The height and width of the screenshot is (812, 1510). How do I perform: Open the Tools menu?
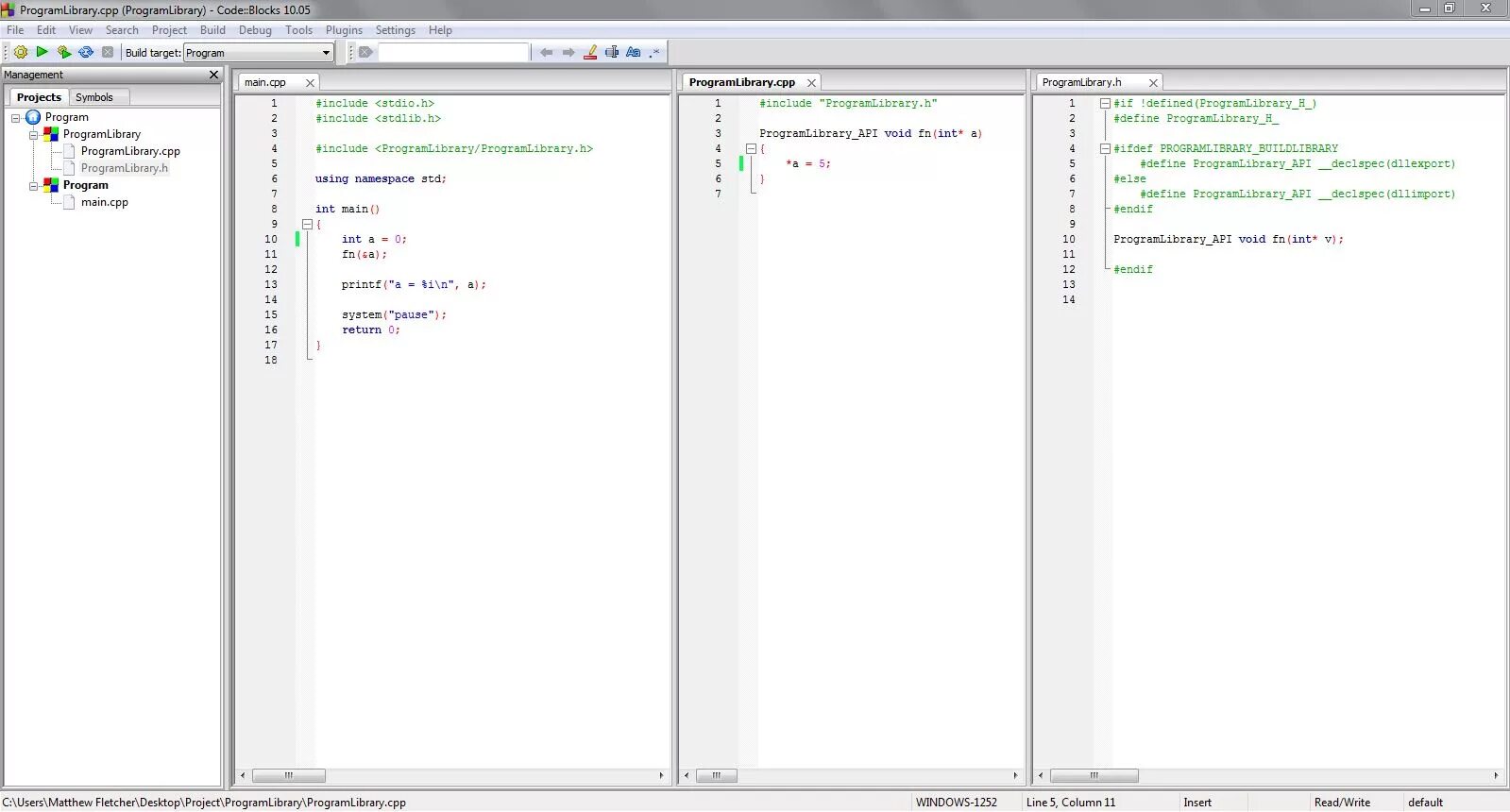(x=298, y=30)
